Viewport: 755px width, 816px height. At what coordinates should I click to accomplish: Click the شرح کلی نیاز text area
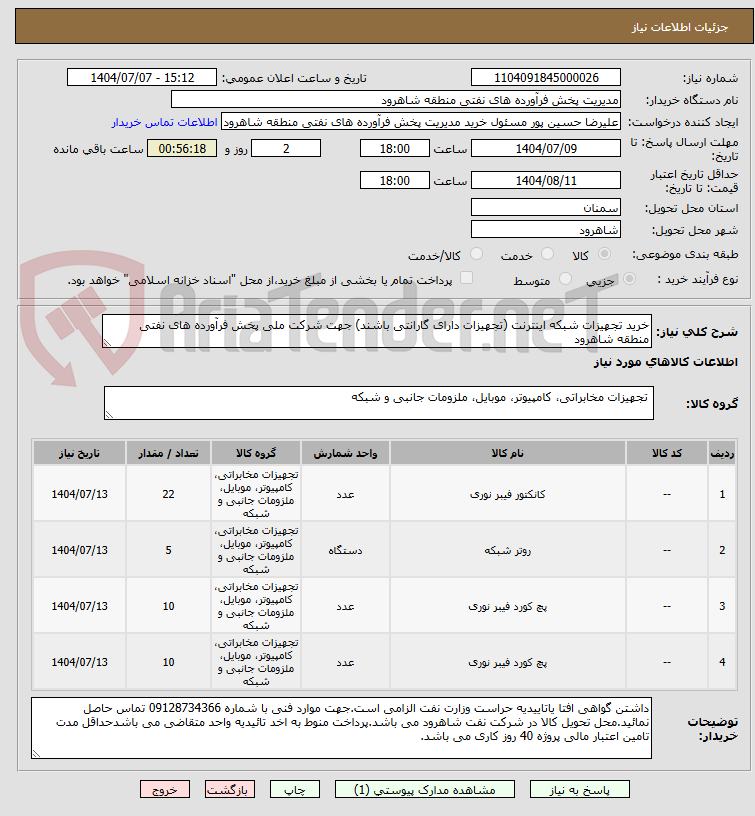pos(377,331)
